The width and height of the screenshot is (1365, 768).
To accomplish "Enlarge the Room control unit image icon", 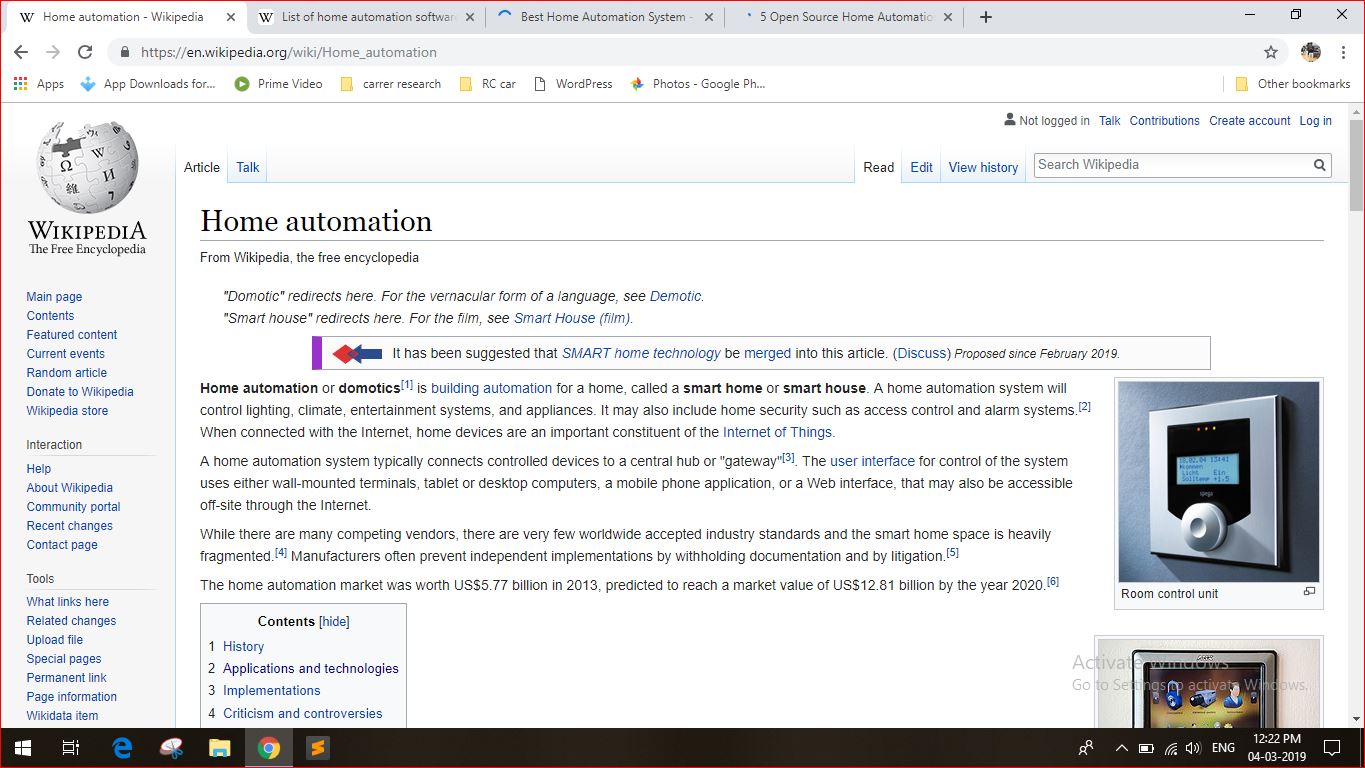I will pos(1309,592).
